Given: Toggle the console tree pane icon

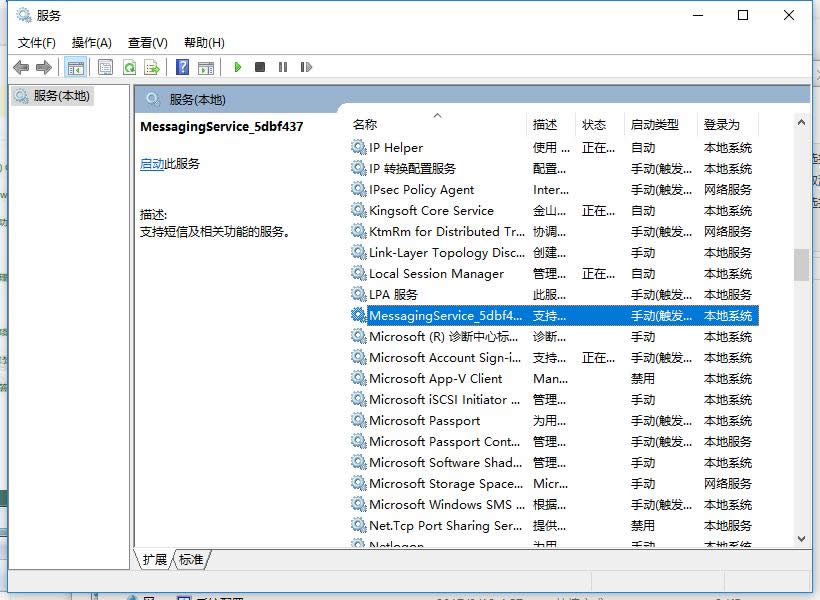Looking at the screenshot, I should tap(76, 67).
